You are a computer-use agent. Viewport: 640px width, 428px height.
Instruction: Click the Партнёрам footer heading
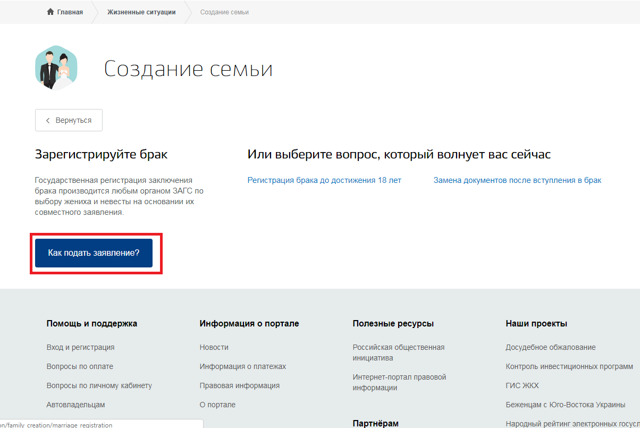376,424
